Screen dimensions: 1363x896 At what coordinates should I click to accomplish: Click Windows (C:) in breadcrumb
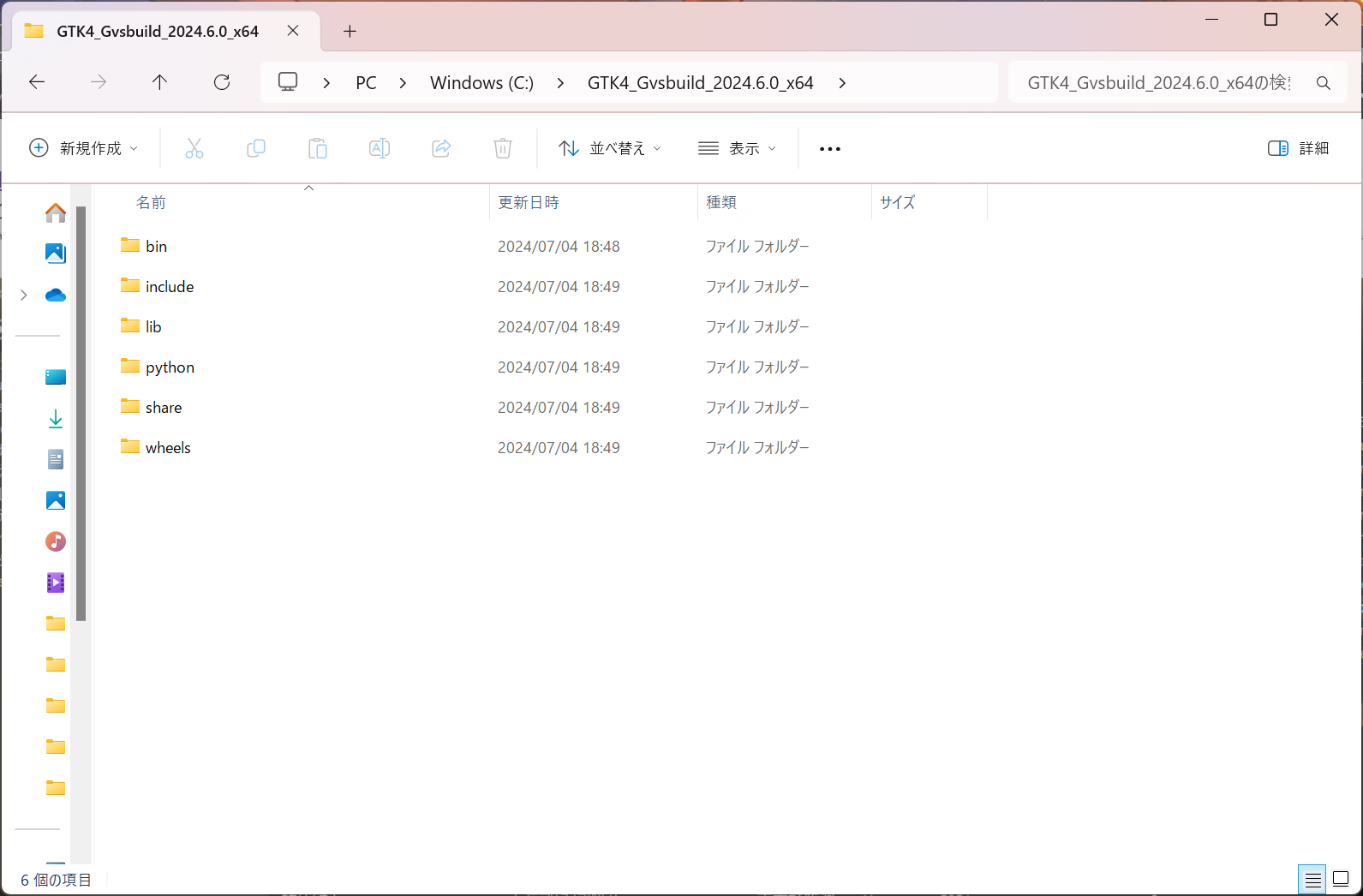[481, 83]
